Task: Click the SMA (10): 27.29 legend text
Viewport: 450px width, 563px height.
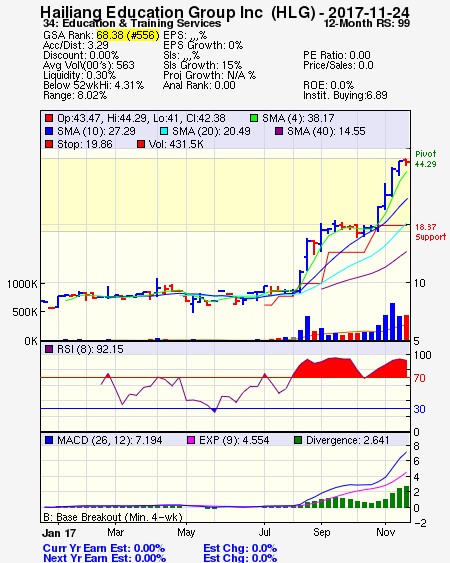Action: [96, 131]
